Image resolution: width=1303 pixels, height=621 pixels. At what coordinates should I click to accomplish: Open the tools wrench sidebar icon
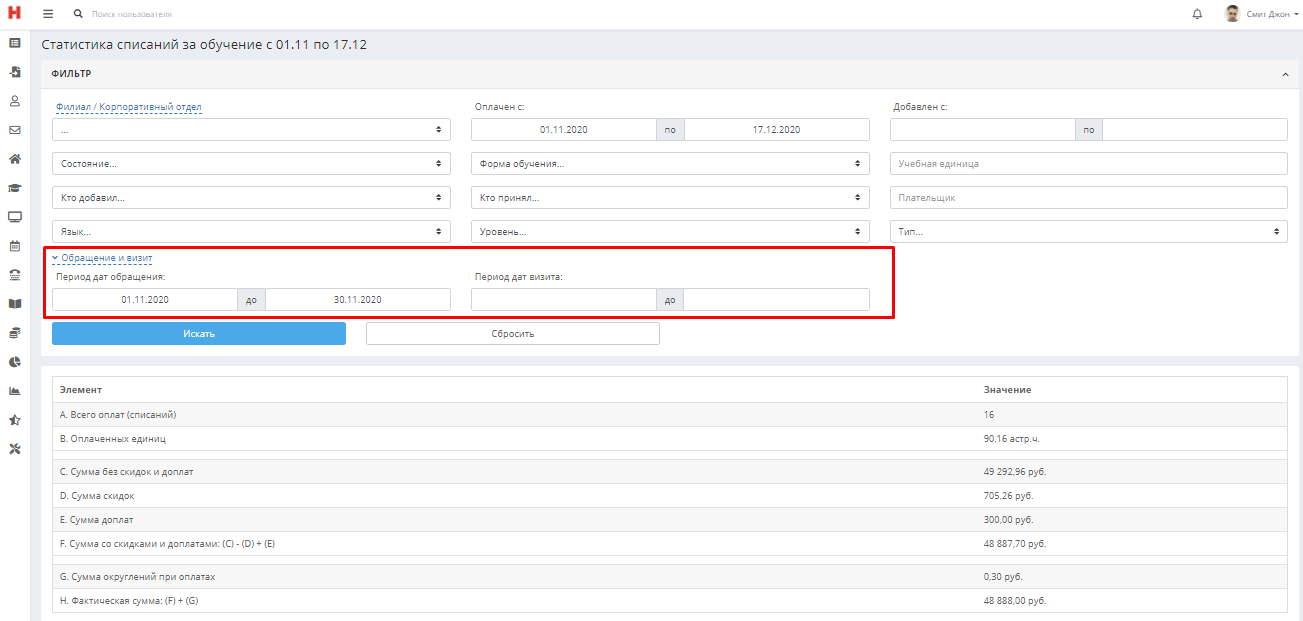(15, 449)
